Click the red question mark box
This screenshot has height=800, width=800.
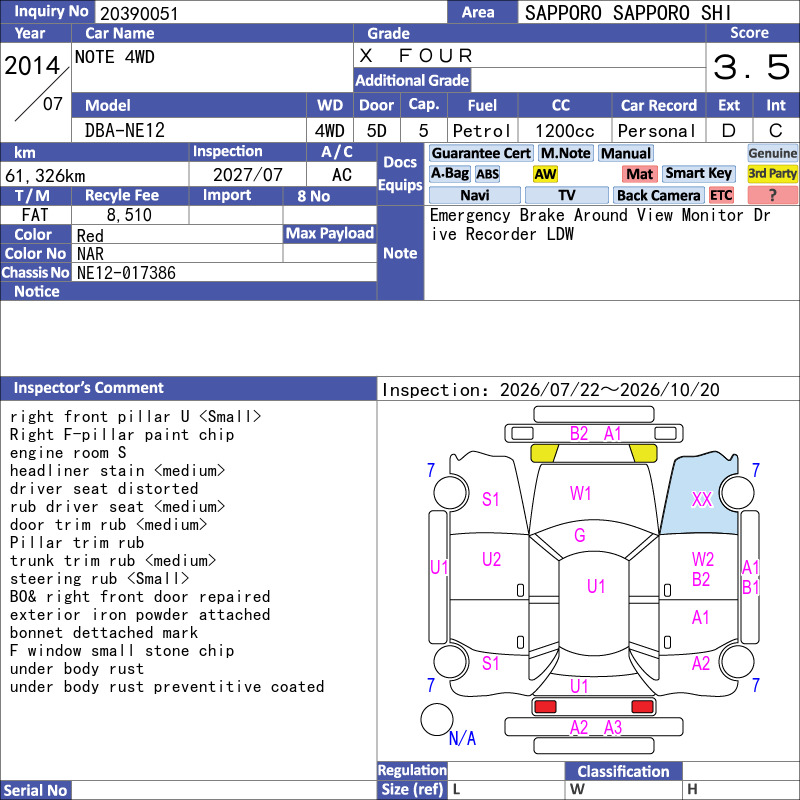click(772, 195)
